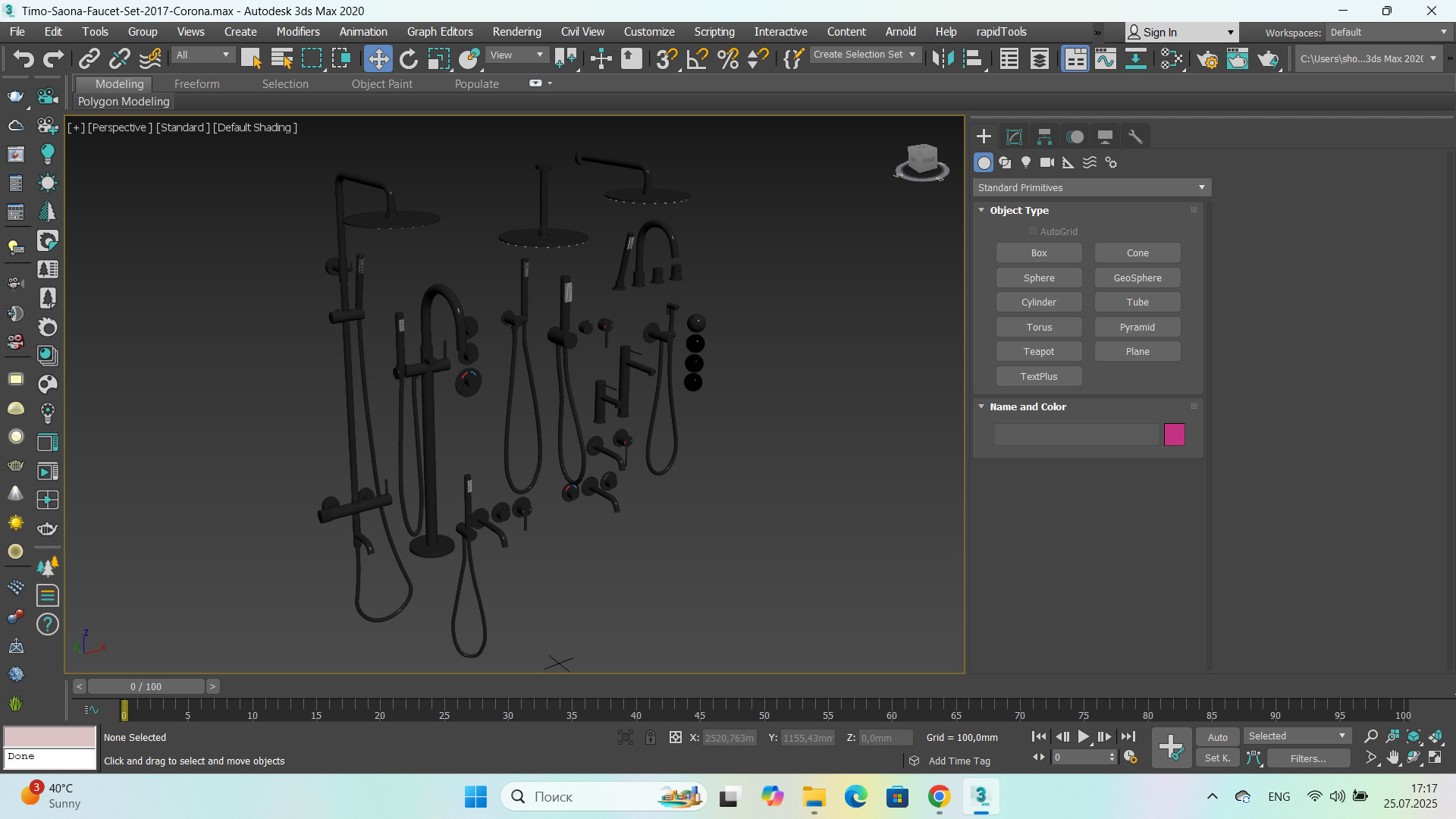The width and height of the screenshot is (1456, 819).
Task: Click the Torus primitive button
Action: pyautogui.click(x=1038, y=327)
